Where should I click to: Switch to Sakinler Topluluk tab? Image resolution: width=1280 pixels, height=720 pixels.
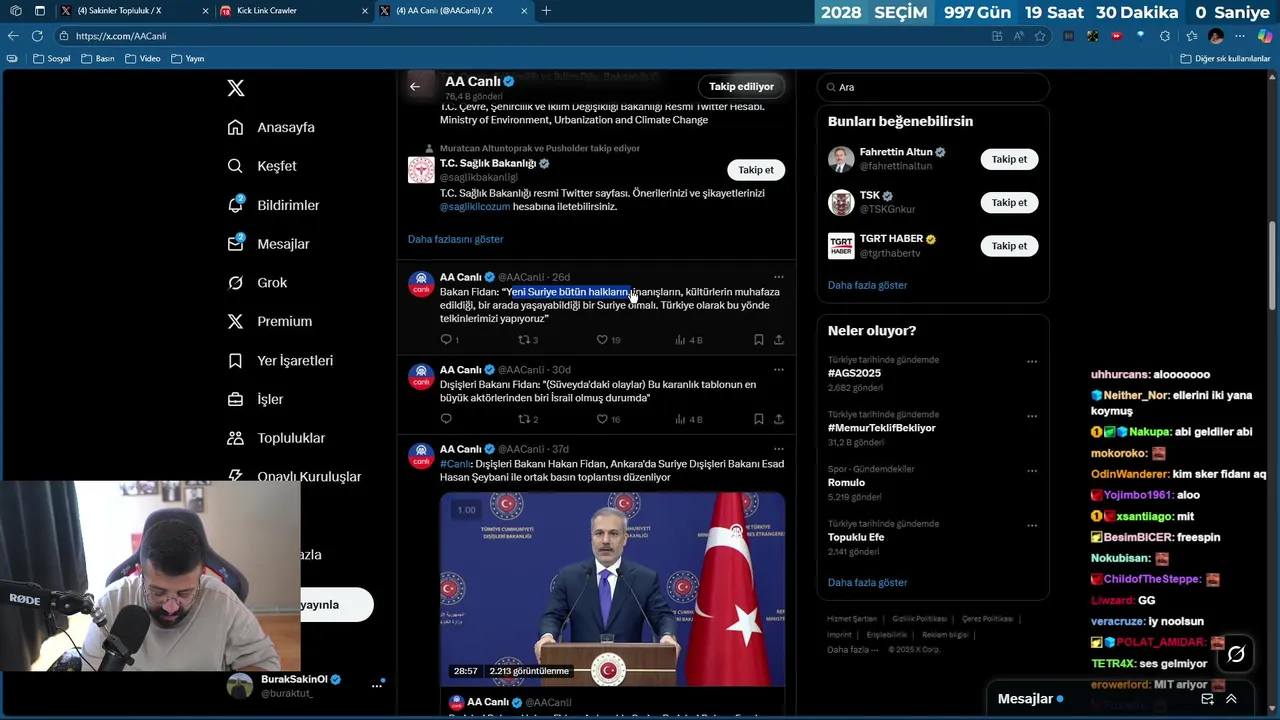(x=135, y=11)
